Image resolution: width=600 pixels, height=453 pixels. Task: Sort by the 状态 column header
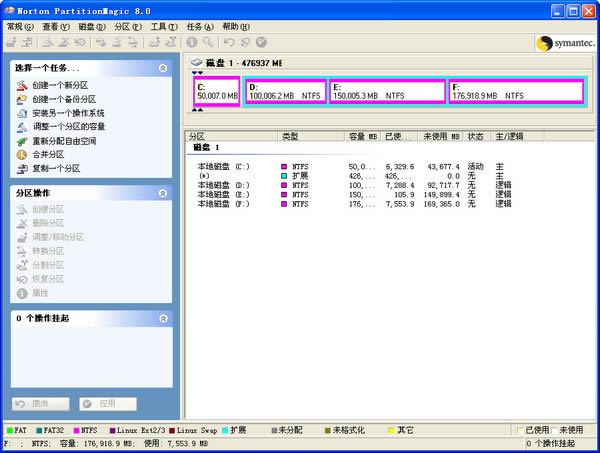[x=477, y=136]
